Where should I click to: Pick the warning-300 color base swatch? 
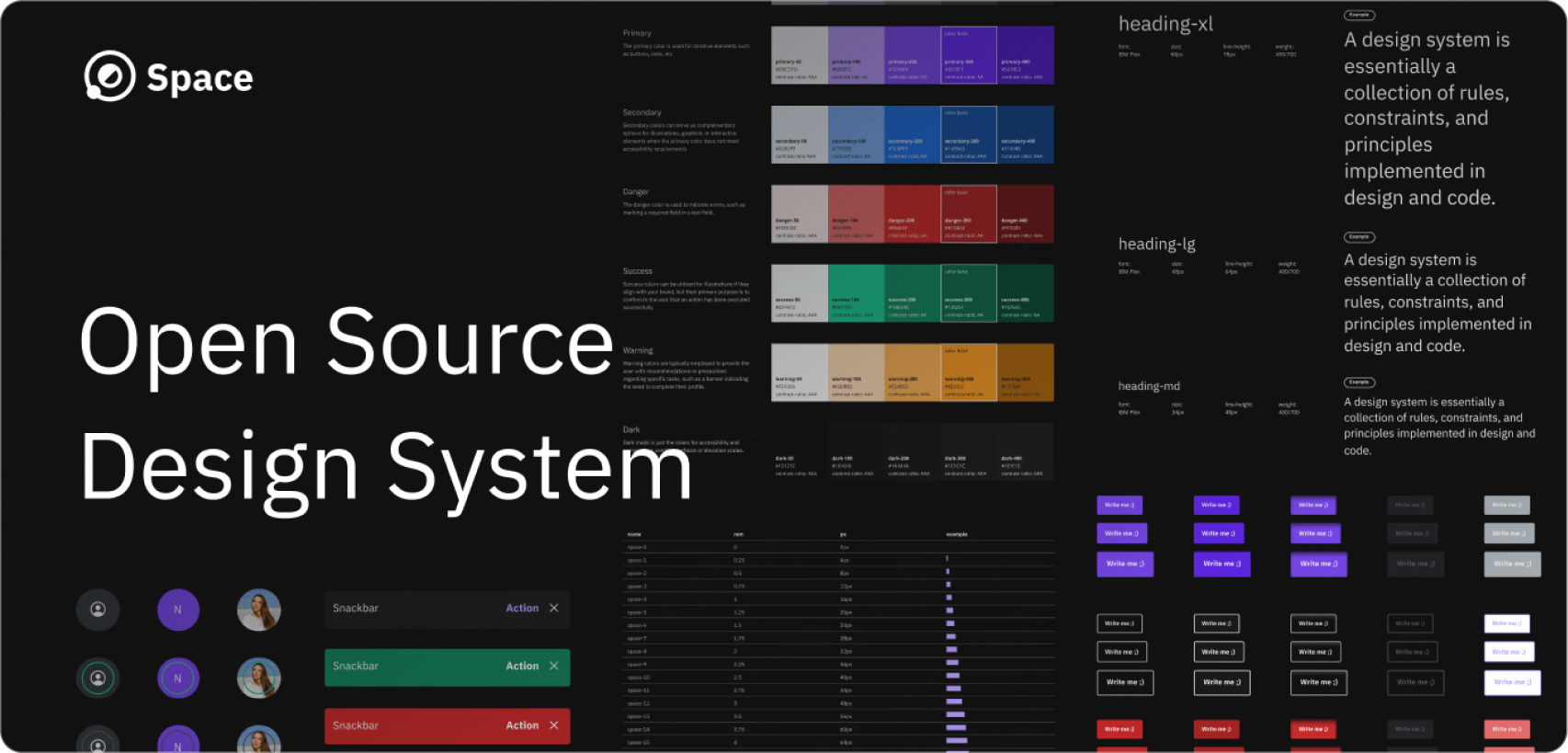969,372
